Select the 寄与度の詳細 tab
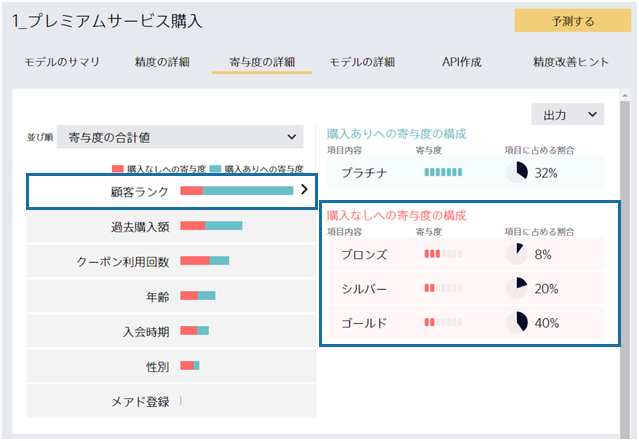This screenshot has height=441, width=639. (262, 62)
